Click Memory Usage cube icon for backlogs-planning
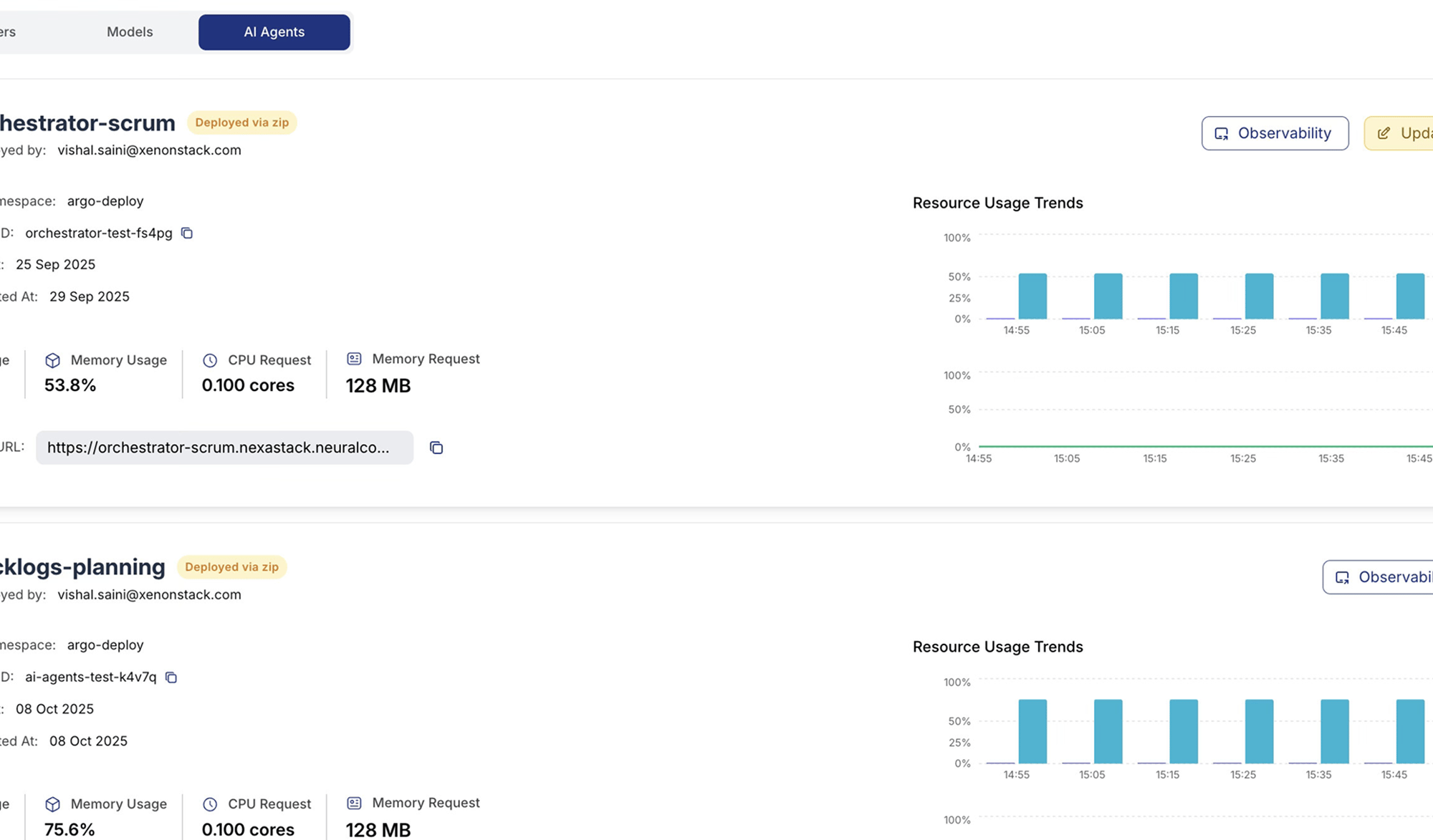Screen dimensions: 1433x840 (x=53, y=804)
